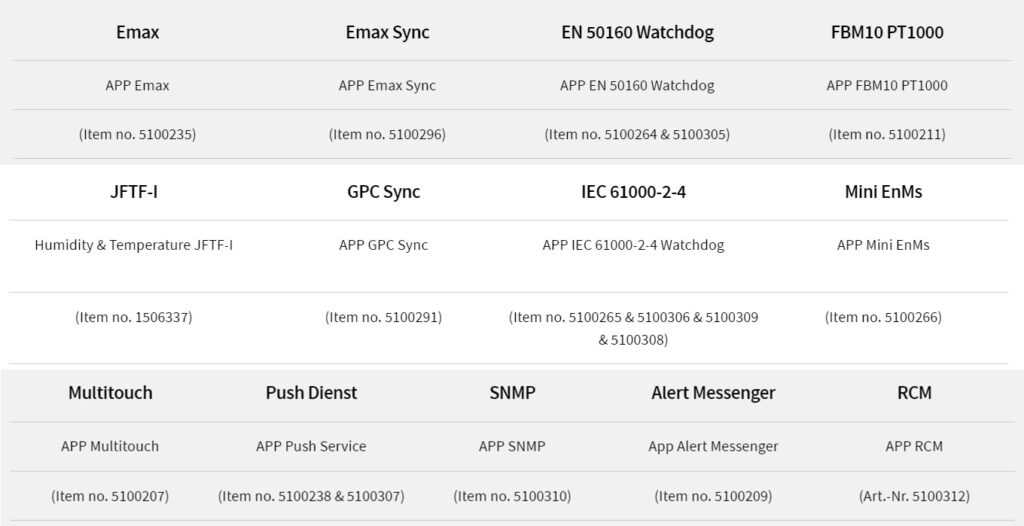Select the Emax Sync heading

click(x=387, y=32)
